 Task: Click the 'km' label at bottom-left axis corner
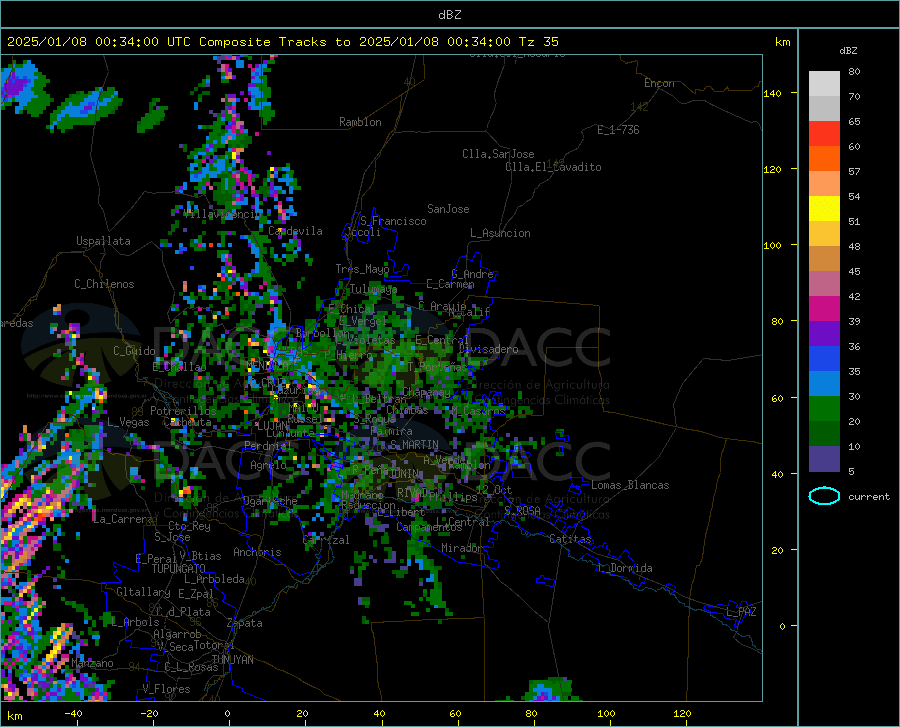[x=14, y=716]
